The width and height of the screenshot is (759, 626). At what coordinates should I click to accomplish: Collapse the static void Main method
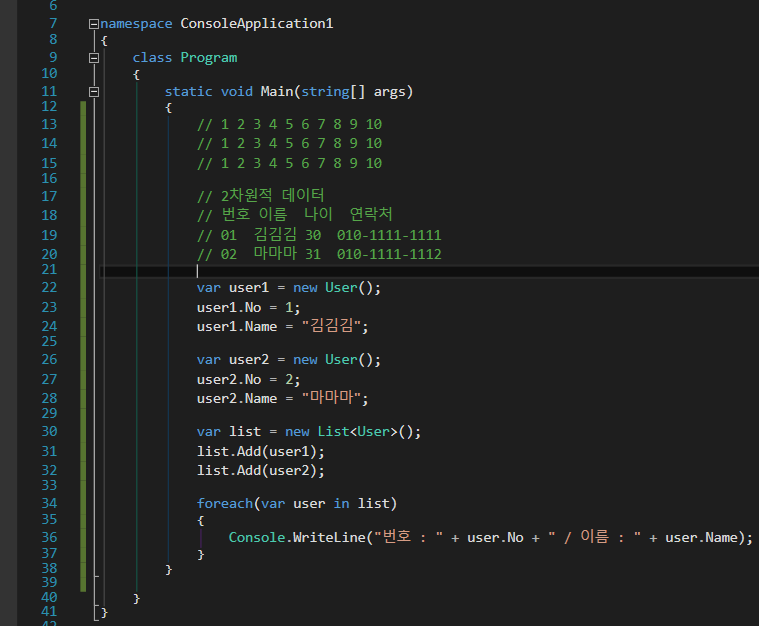coord(94,92)
